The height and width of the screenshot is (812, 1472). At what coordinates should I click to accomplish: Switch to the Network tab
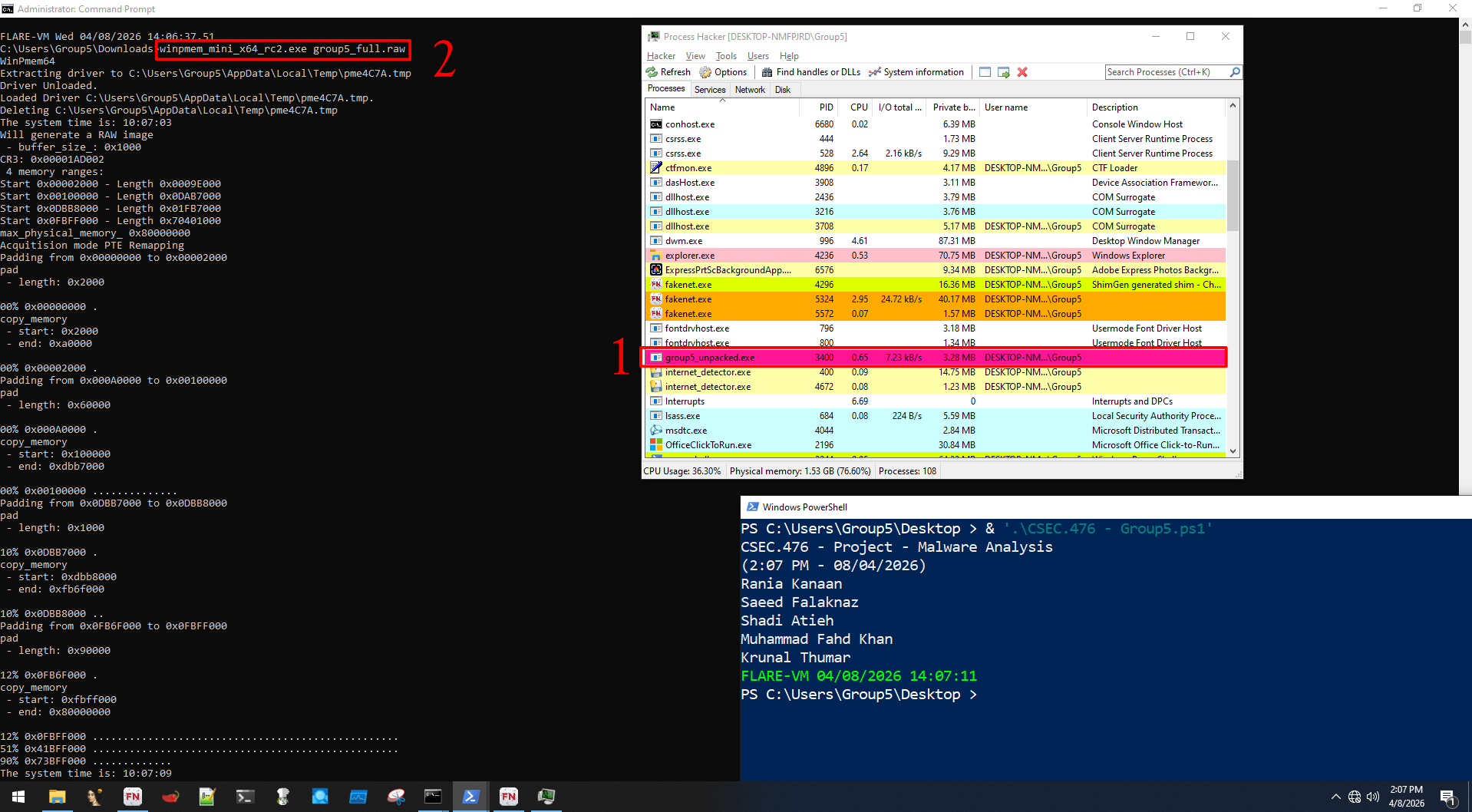[x=750, y=89]
